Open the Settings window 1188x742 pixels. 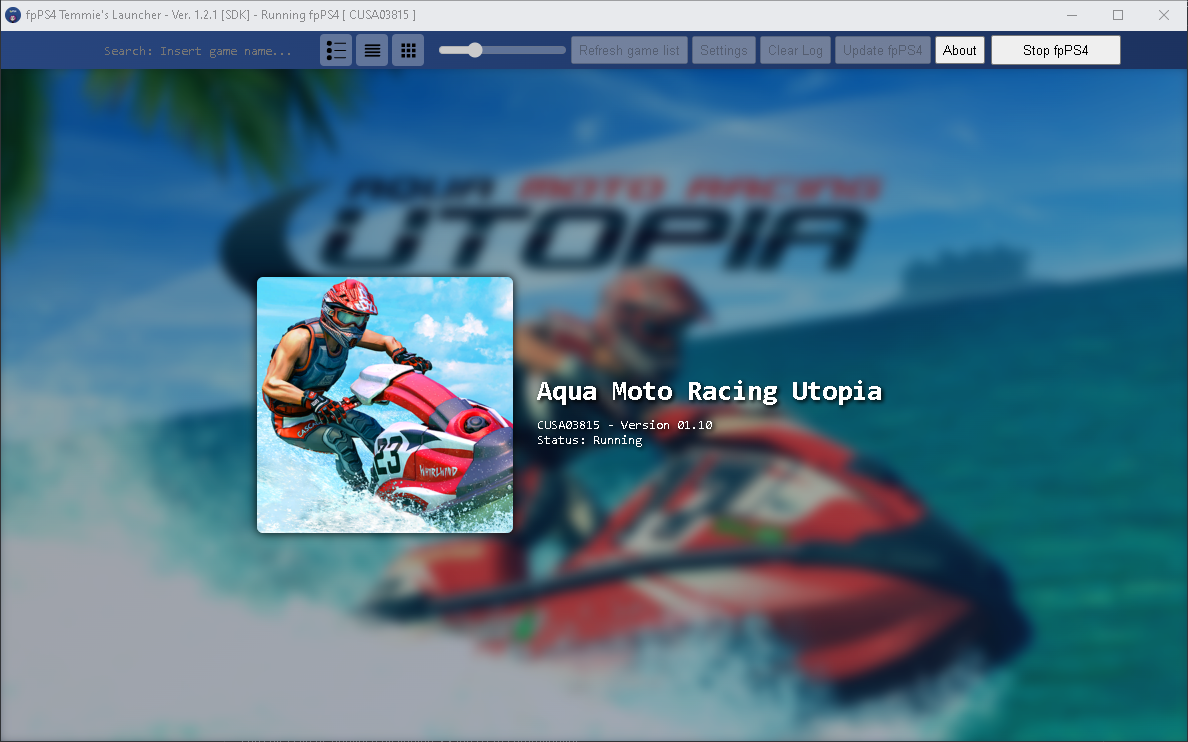pyautogui.click(x=724, y=49)
